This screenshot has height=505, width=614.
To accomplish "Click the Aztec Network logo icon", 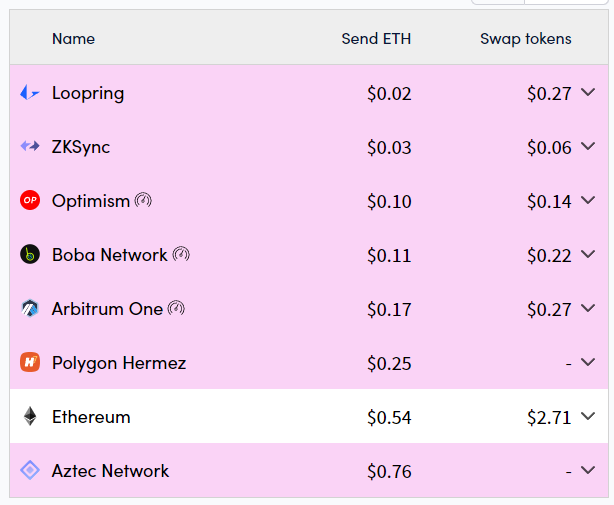I will (30, 471).
